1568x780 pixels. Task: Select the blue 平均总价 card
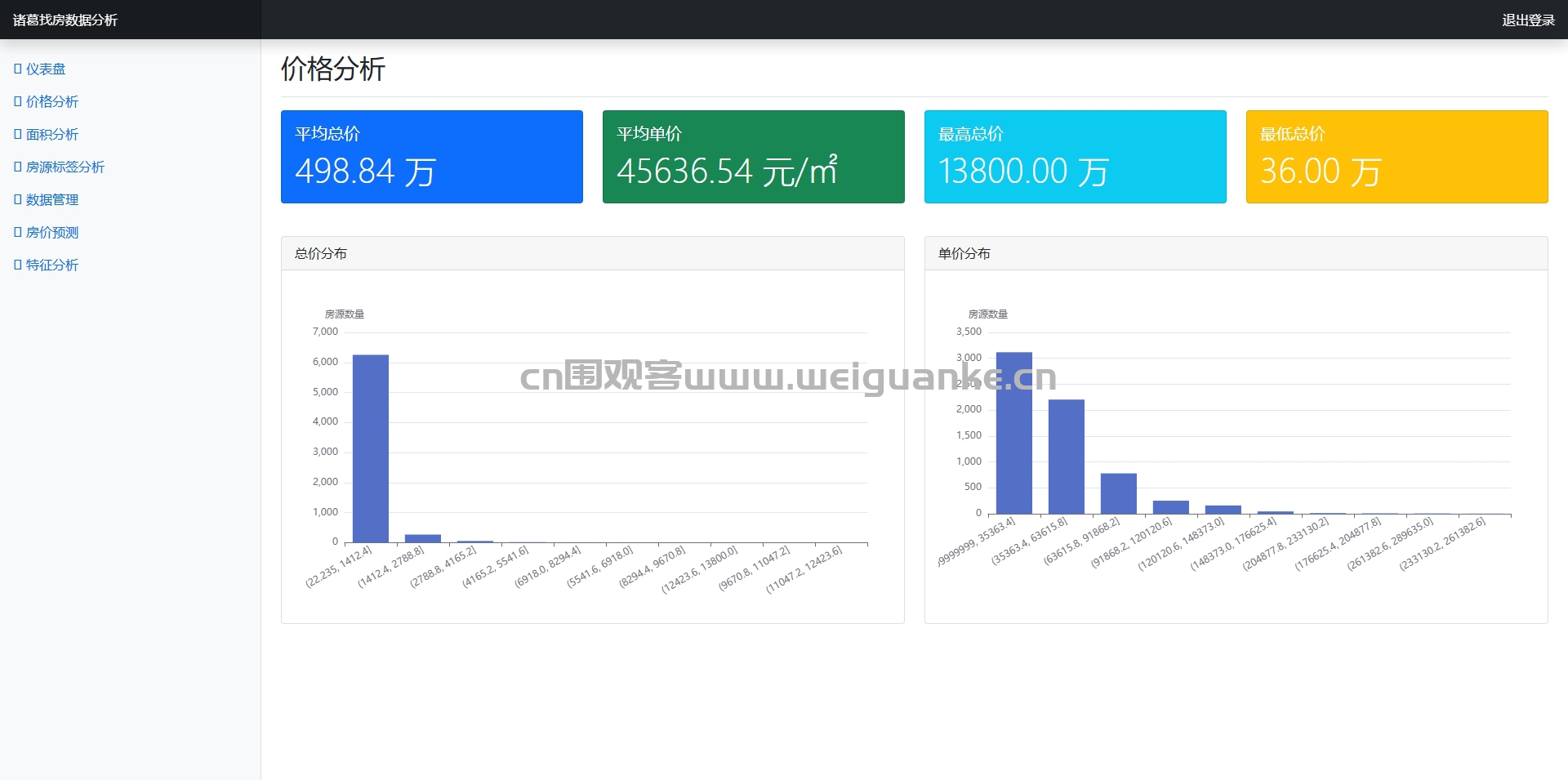tap(432, 157)
